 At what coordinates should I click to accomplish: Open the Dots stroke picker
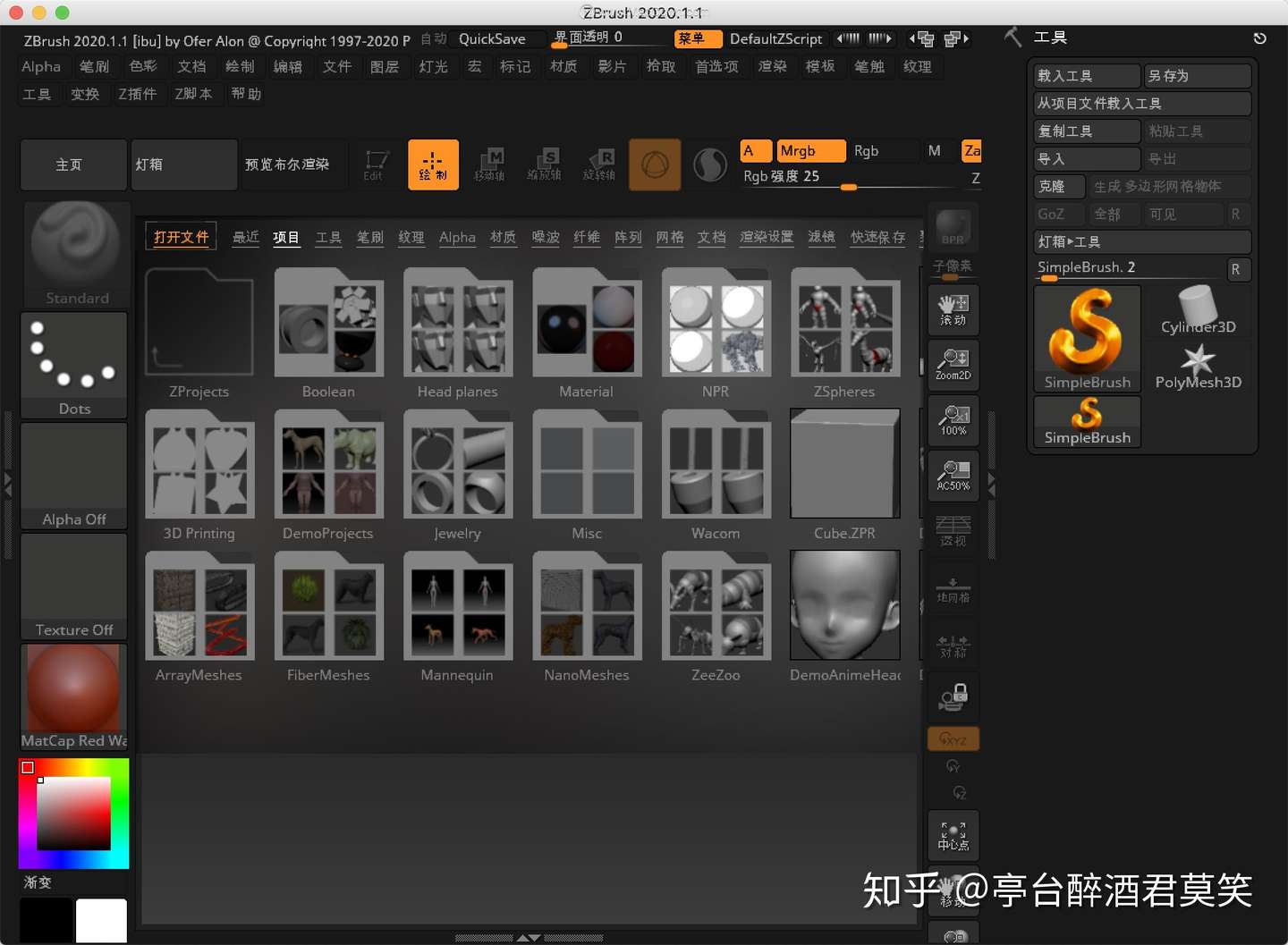point(74,366)
